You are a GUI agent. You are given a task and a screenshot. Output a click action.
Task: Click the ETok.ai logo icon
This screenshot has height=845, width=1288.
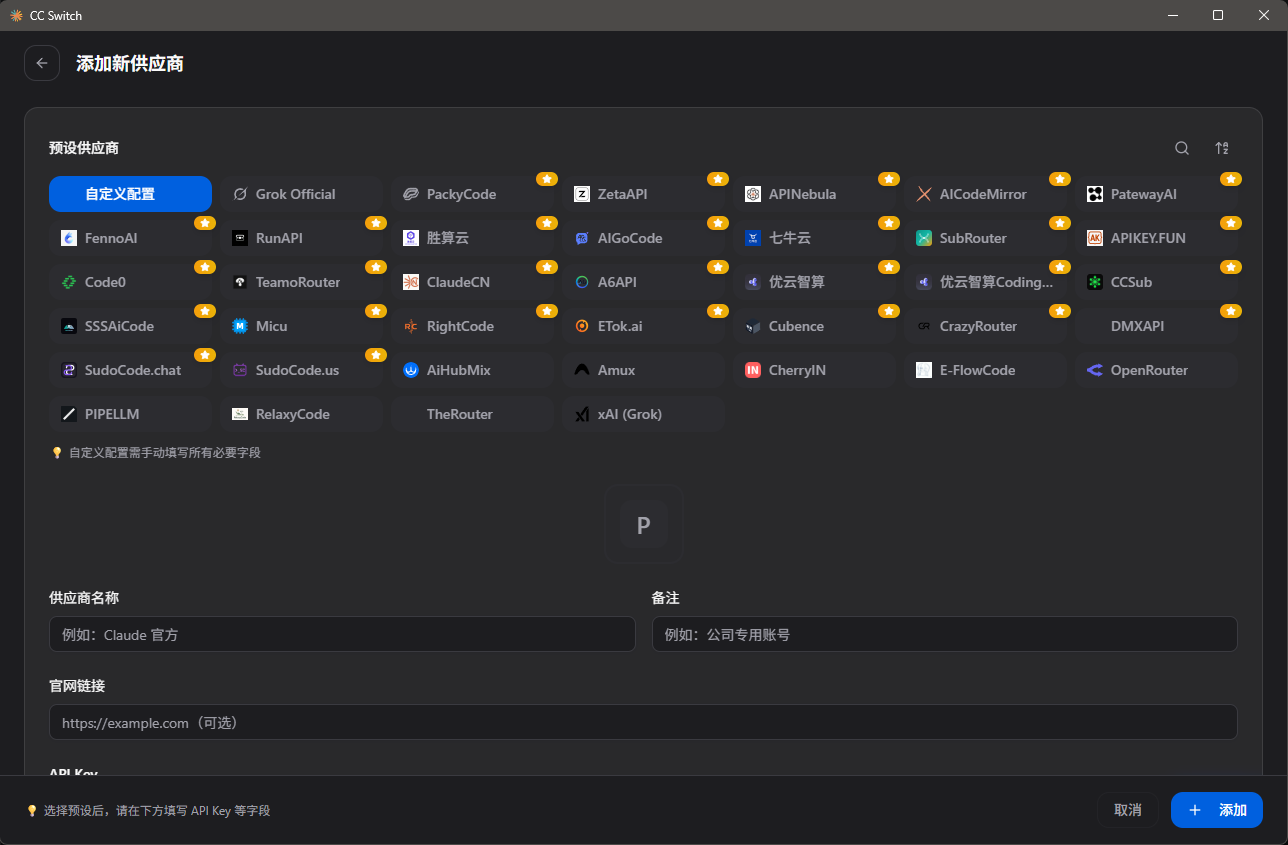pos(582,326)
